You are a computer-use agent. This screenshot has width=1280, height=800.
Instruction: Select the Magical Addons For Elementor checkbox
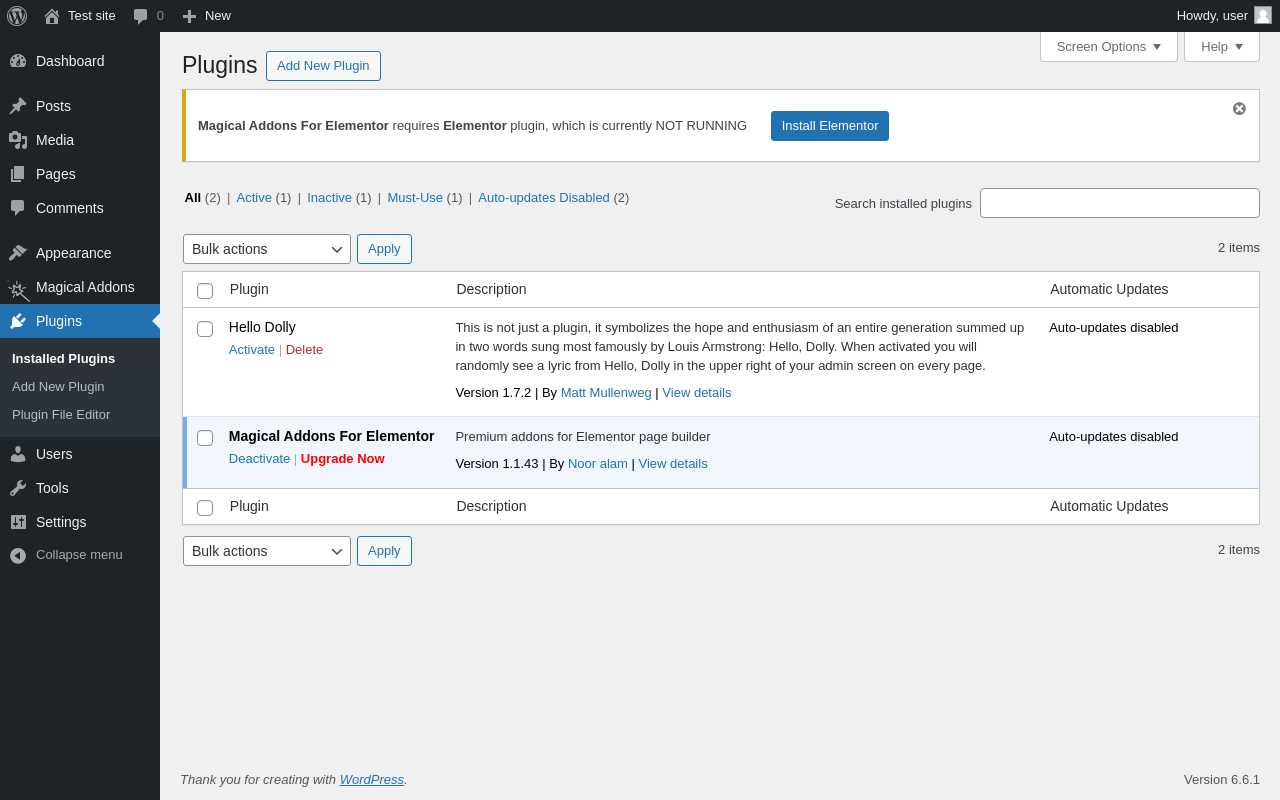pyautogui.click(x=205, y=438)
